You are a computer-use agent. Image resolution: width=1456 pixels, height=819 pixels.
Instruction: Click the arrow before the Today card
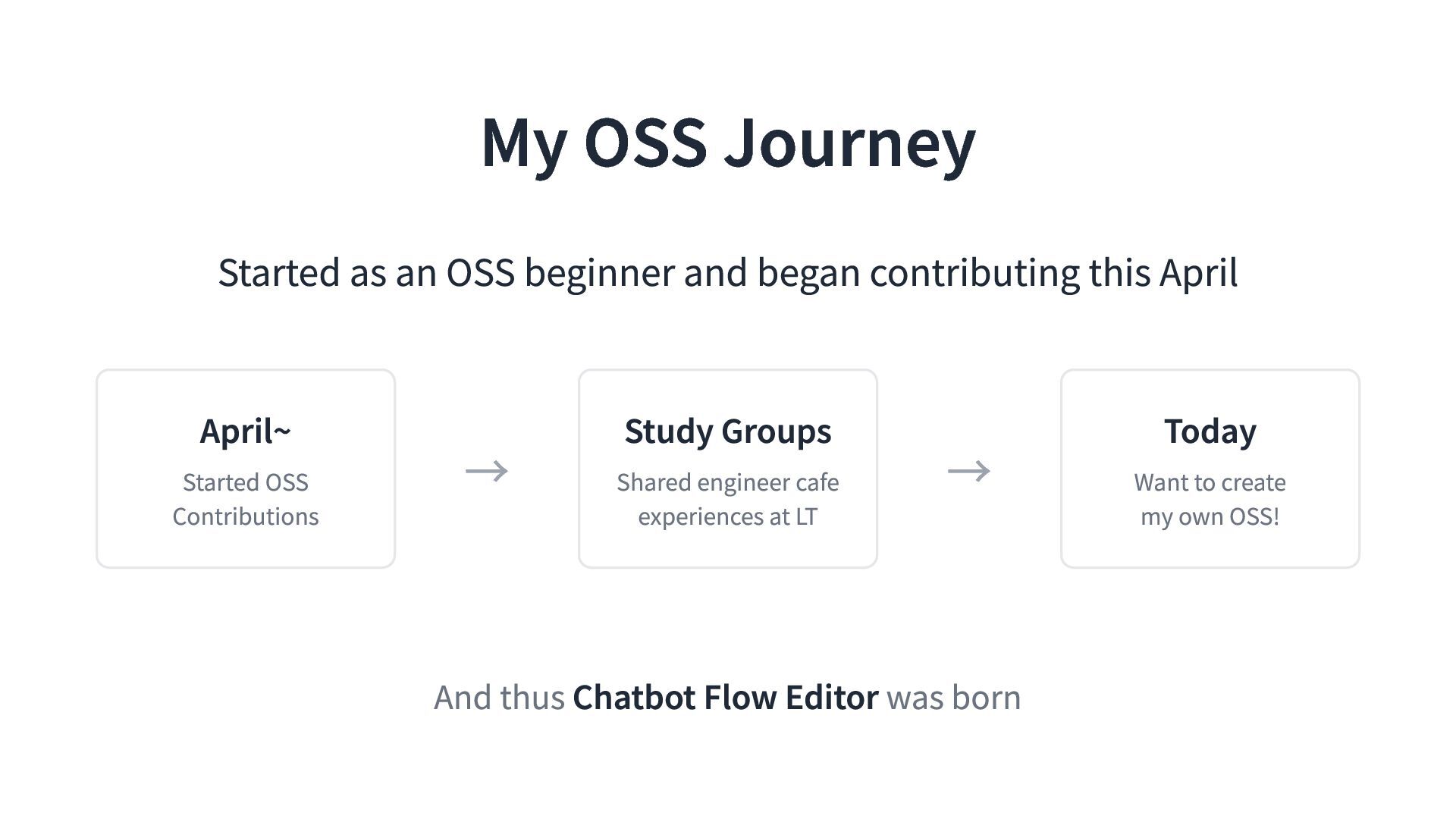click(x=968, y=471)
